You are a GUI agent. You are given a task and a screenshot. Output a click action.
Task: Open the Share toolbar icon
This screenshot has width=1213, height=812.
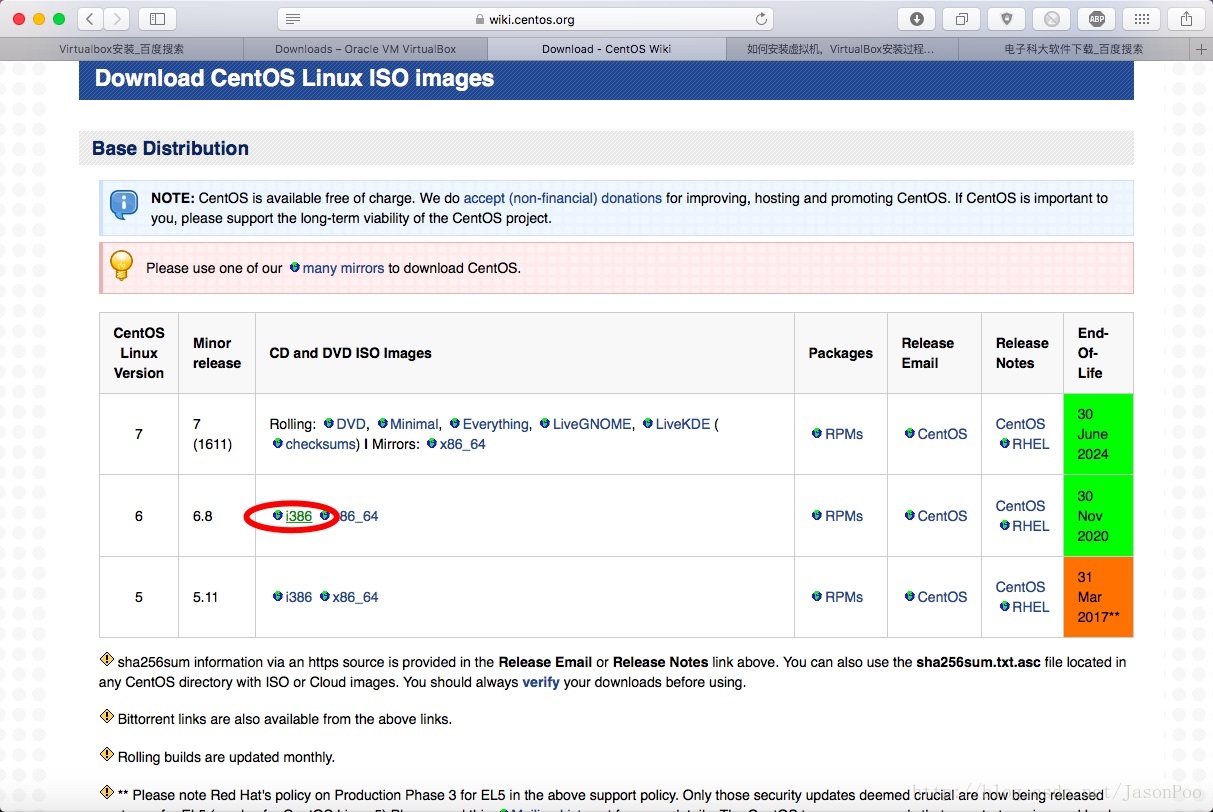1186,18
